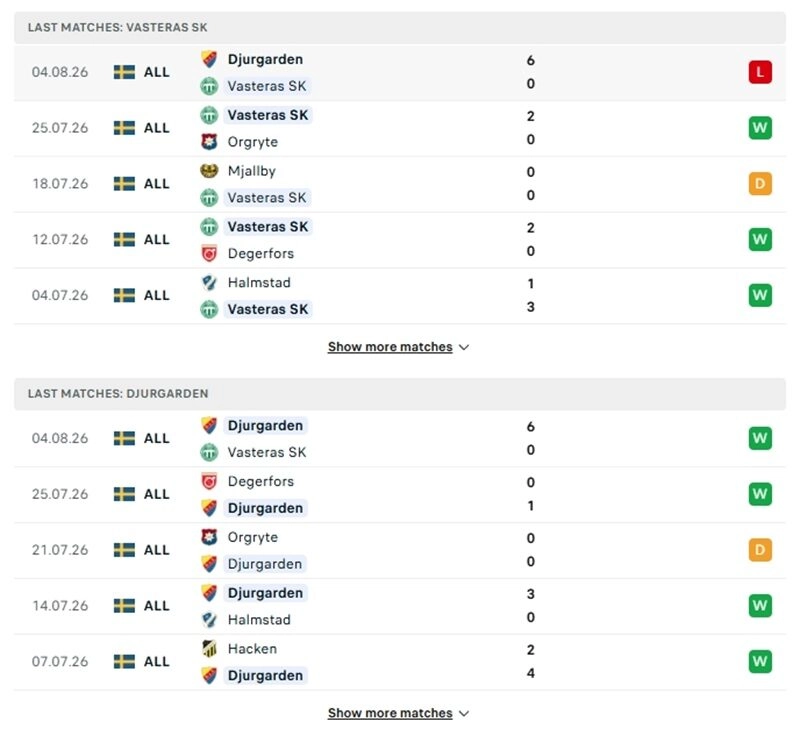Click the Djurgarden crest in the top 04.08.26 match
Screen dimensions: 800x736
coord(209,59)
